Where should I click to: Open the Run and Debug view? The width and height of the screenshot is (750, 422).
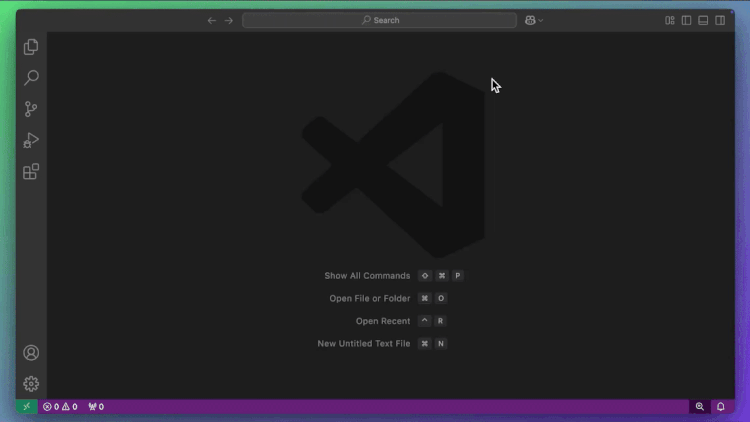click(x=31, y=140)
